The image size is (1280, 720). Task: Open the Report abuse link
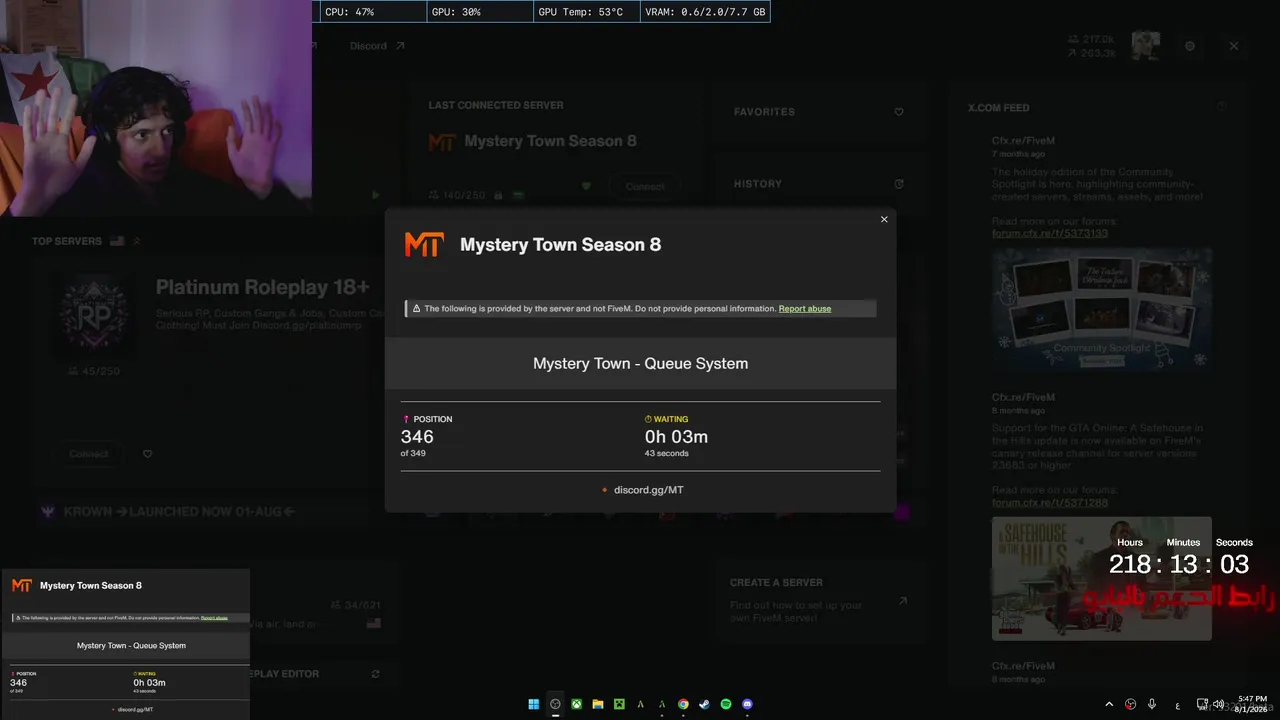805,309
